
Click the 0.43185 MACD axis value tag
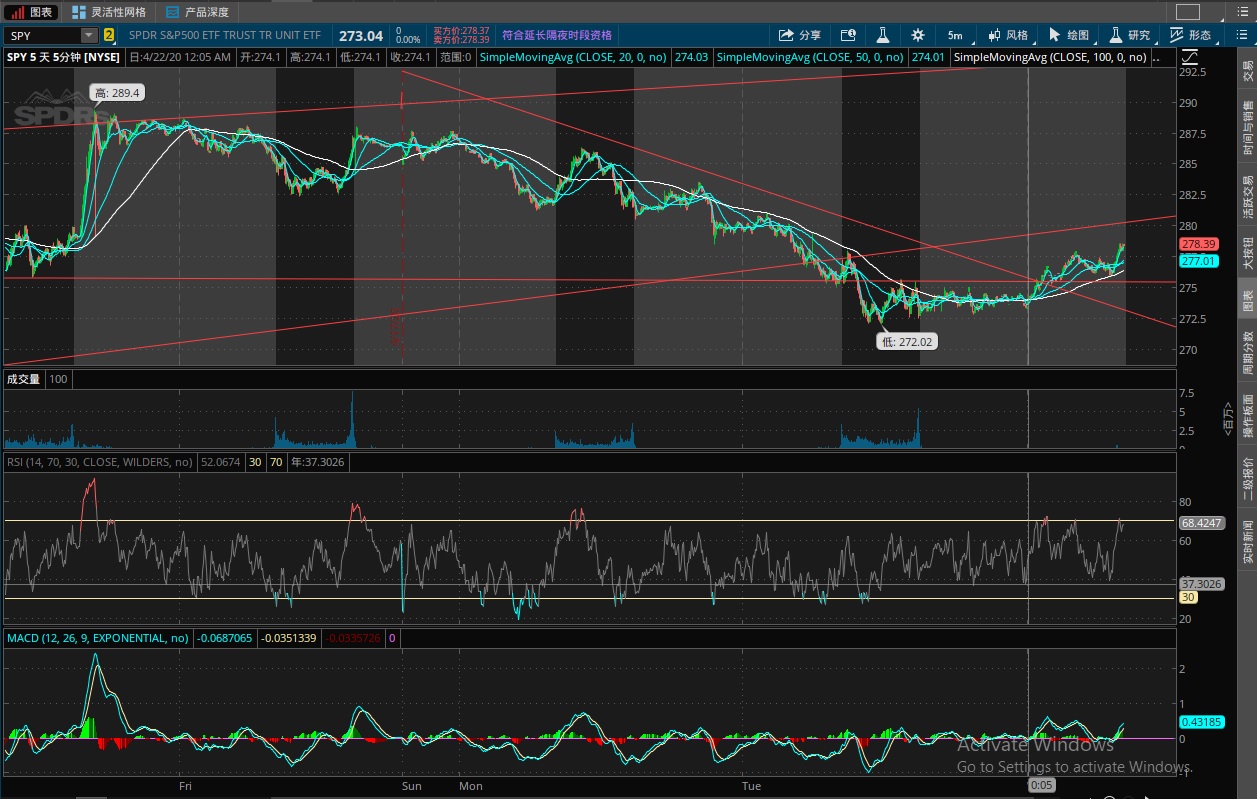[x=1200, y=721]
